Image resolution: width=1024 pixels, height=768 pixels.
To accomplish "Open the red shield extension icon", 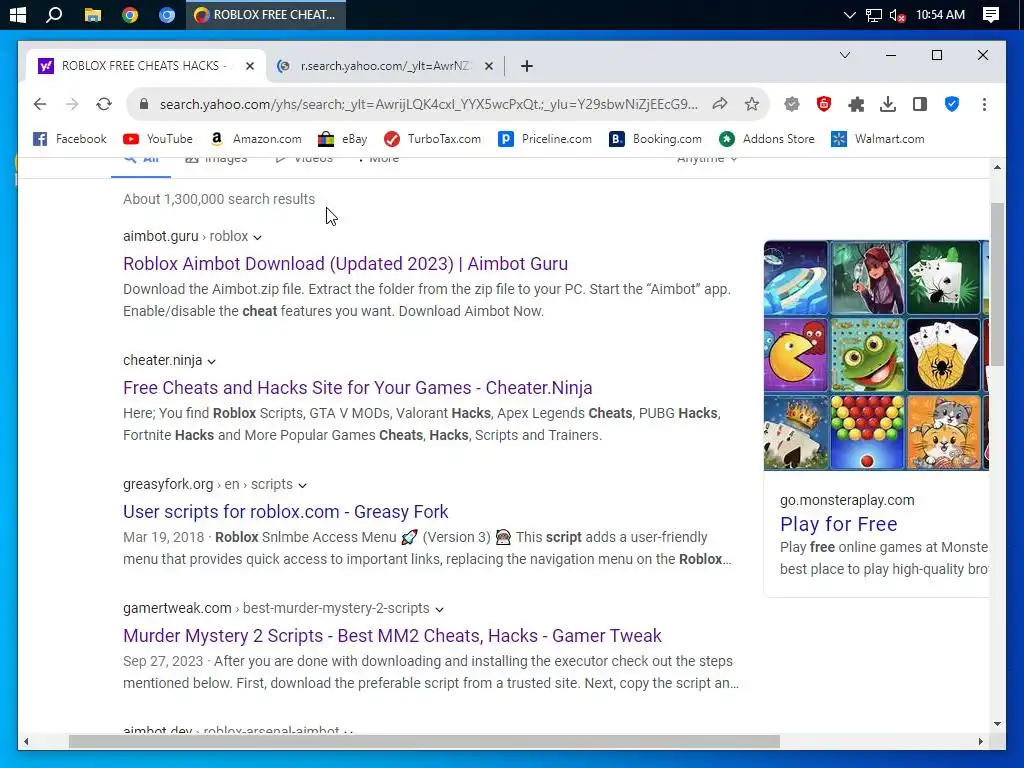I will [x=824, y=104].
